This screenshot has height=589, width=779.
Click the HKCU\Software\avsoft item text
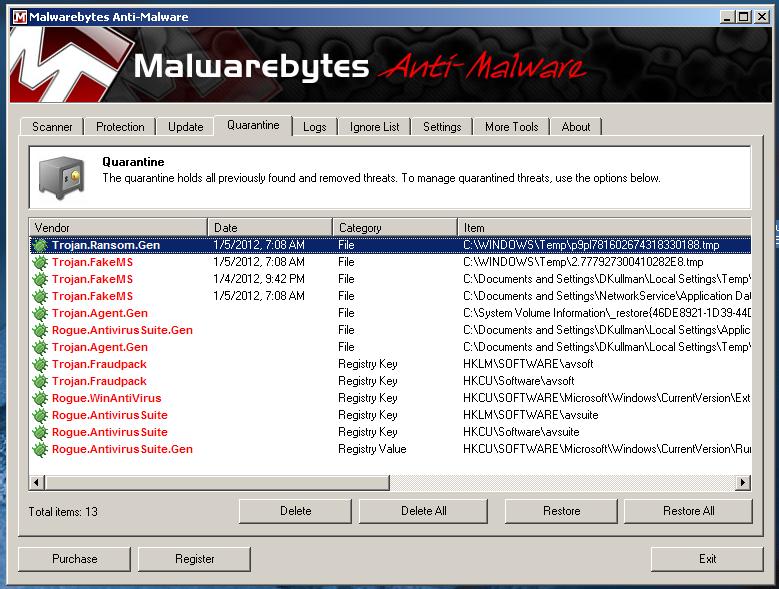click(x=519, y=381)
